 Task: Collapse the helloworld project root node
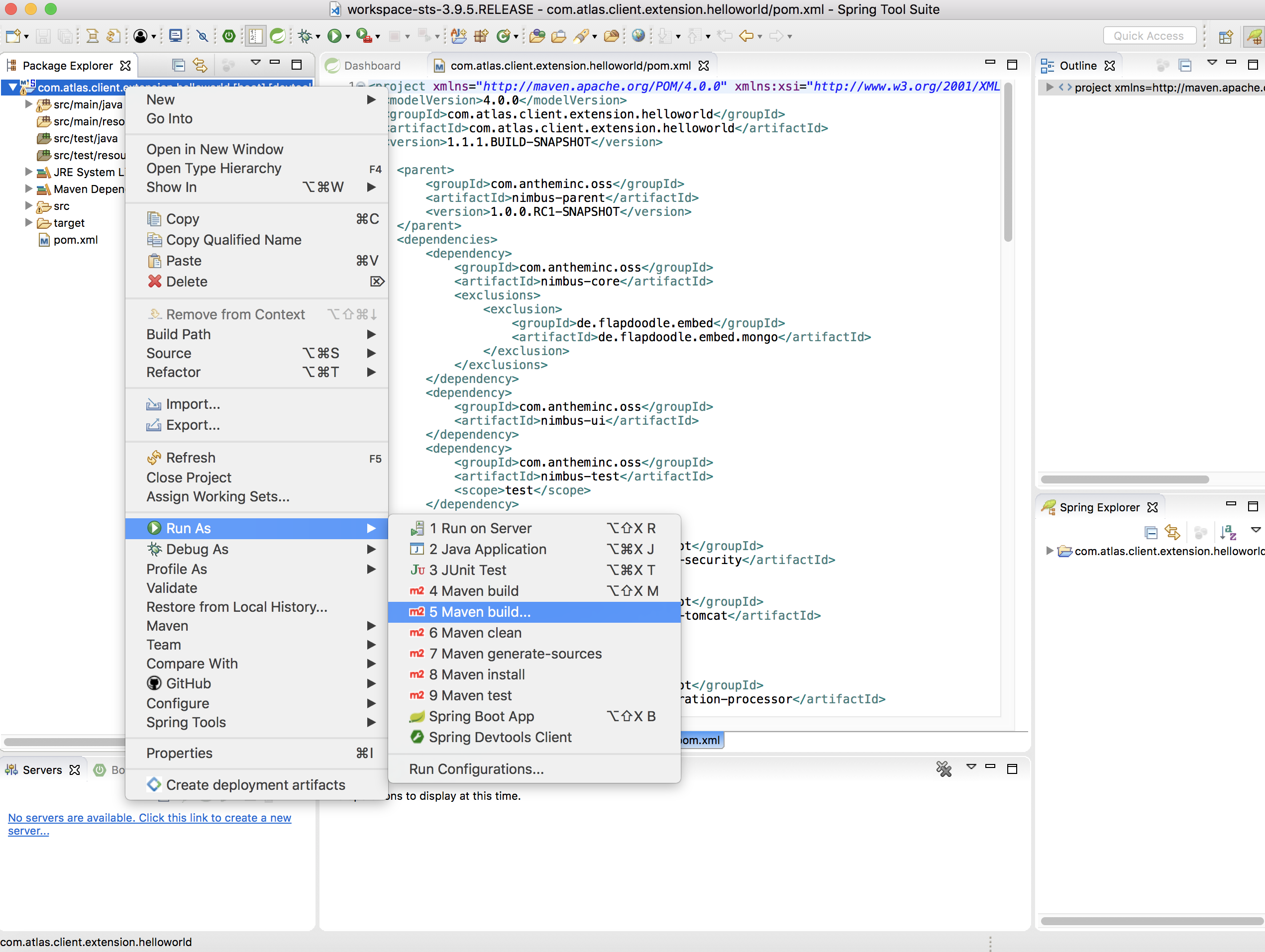(x=12, y=88)
